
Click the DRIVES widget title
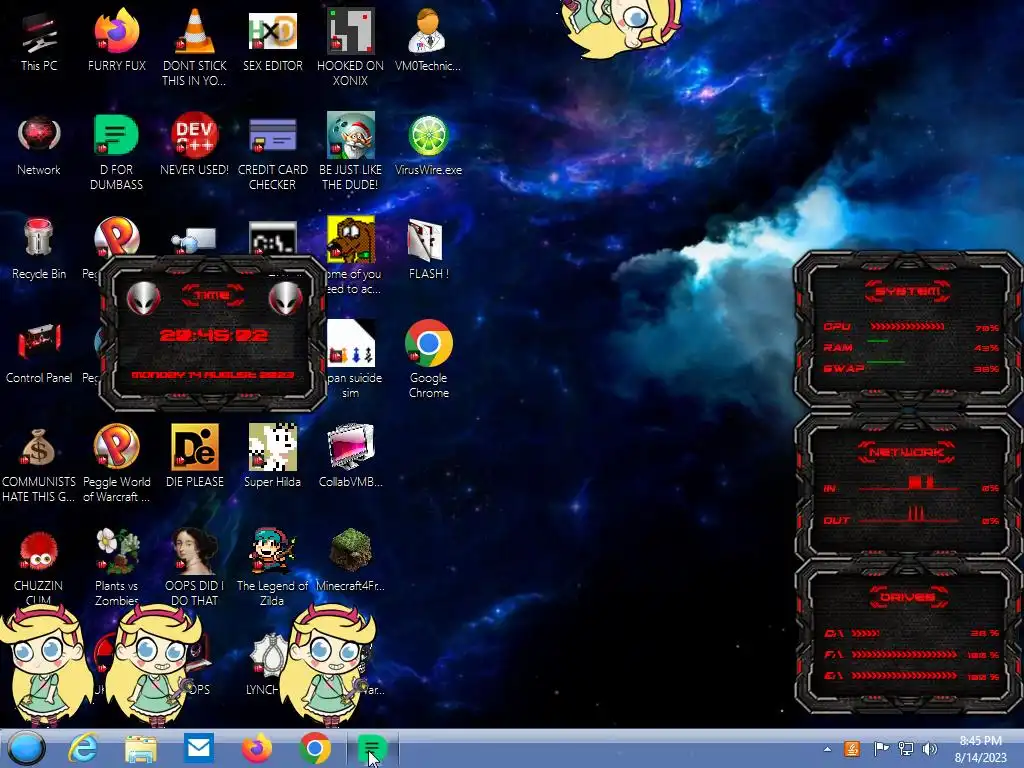908,597
